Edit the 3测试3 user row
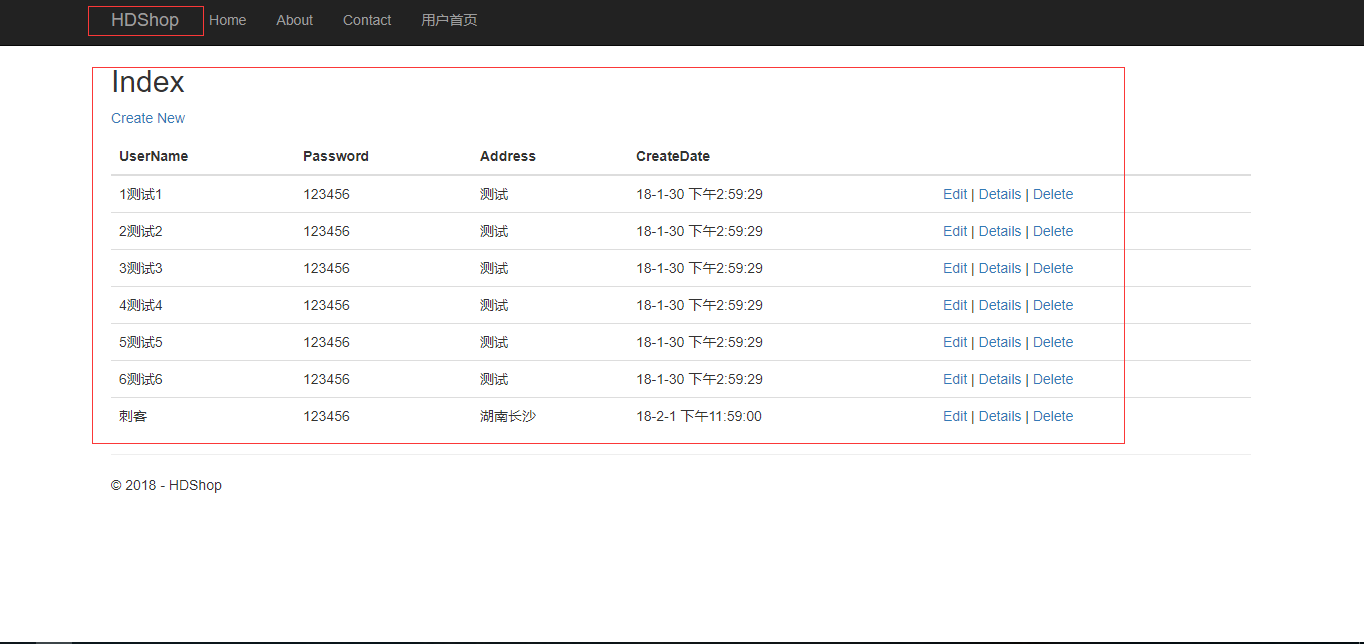 pyautogui.click(x=955, y=268)
